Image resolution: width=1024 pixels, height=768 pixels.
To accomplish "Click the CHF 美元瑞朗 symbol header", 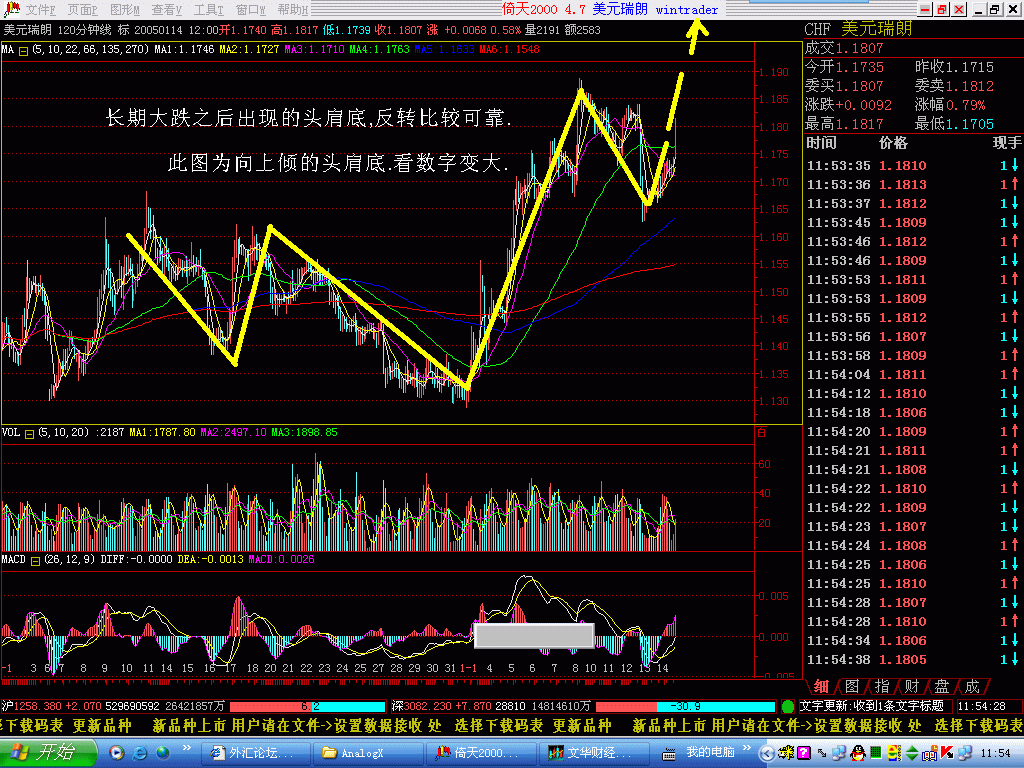I will click(858, 29).
